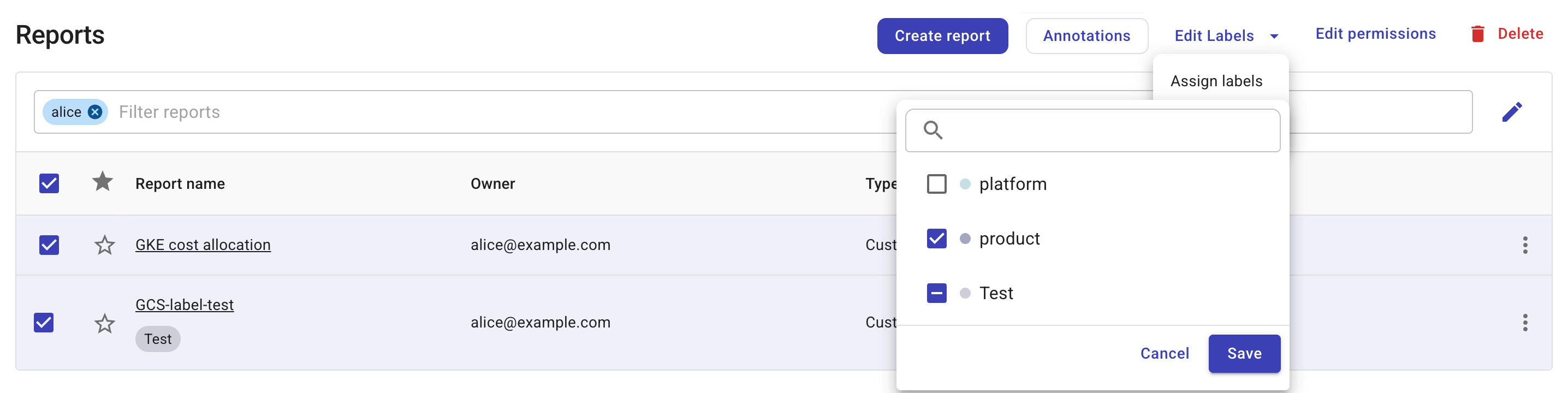The height and width of the screenshot is (393, 1568).
Task: Save the label assignment
Action: (x=1244, y=354)
